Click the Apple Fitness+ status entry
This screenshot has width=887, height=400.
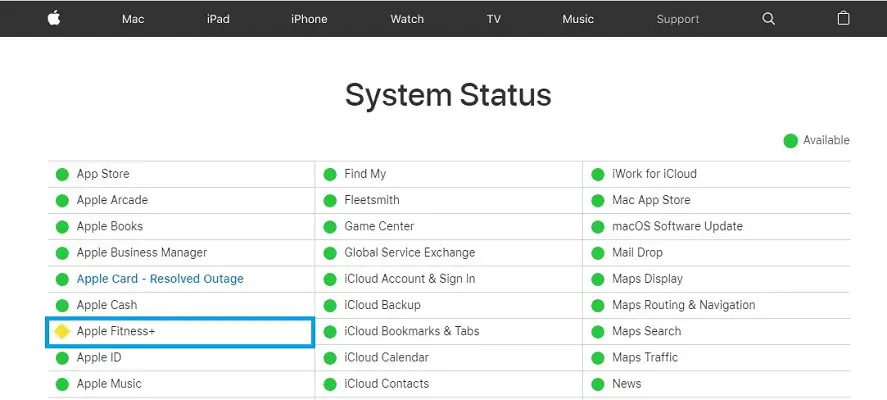tap(116, 331)
